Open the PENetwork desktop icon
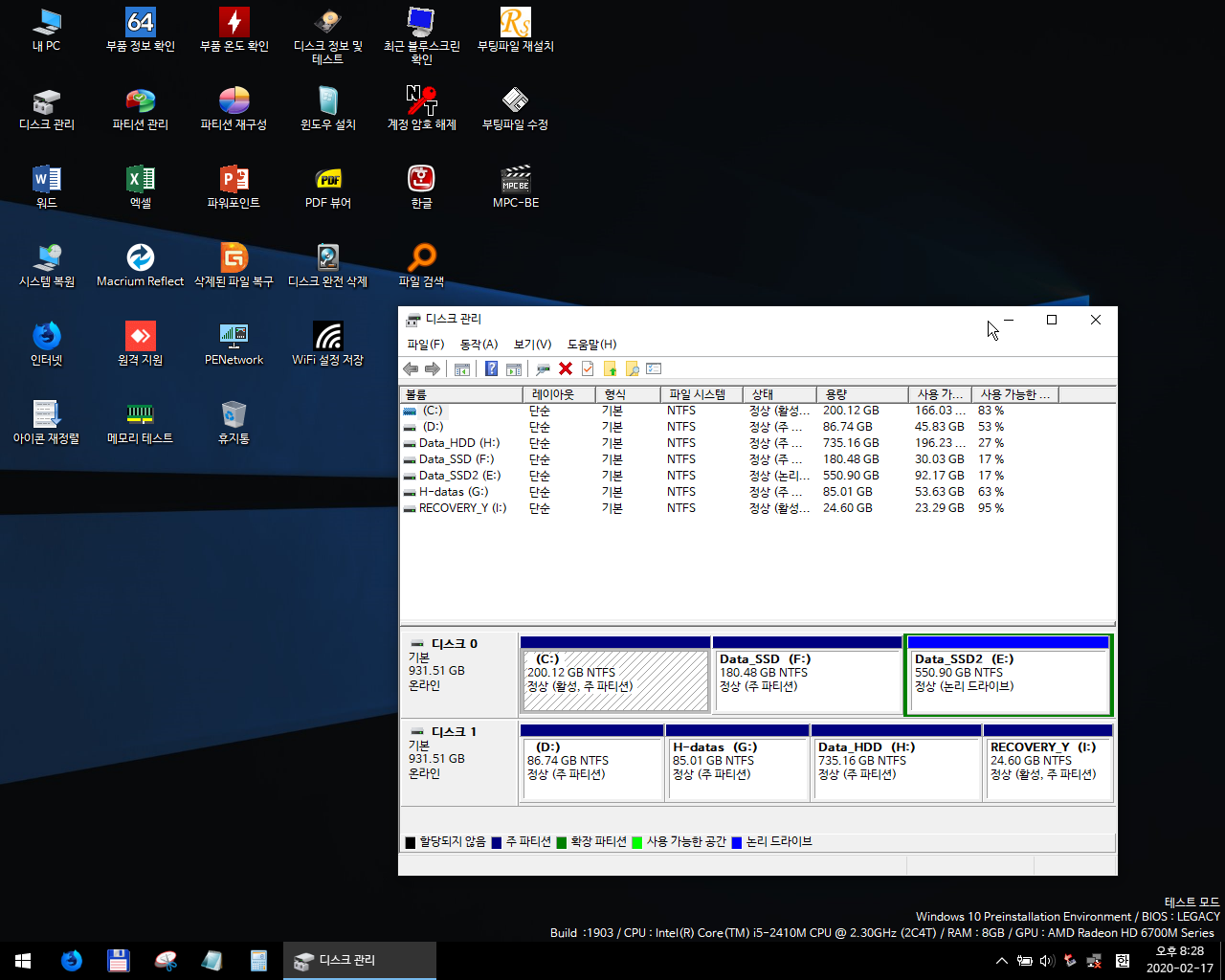The height and width of the screenshot is (980, 1225). coord(234,345)
